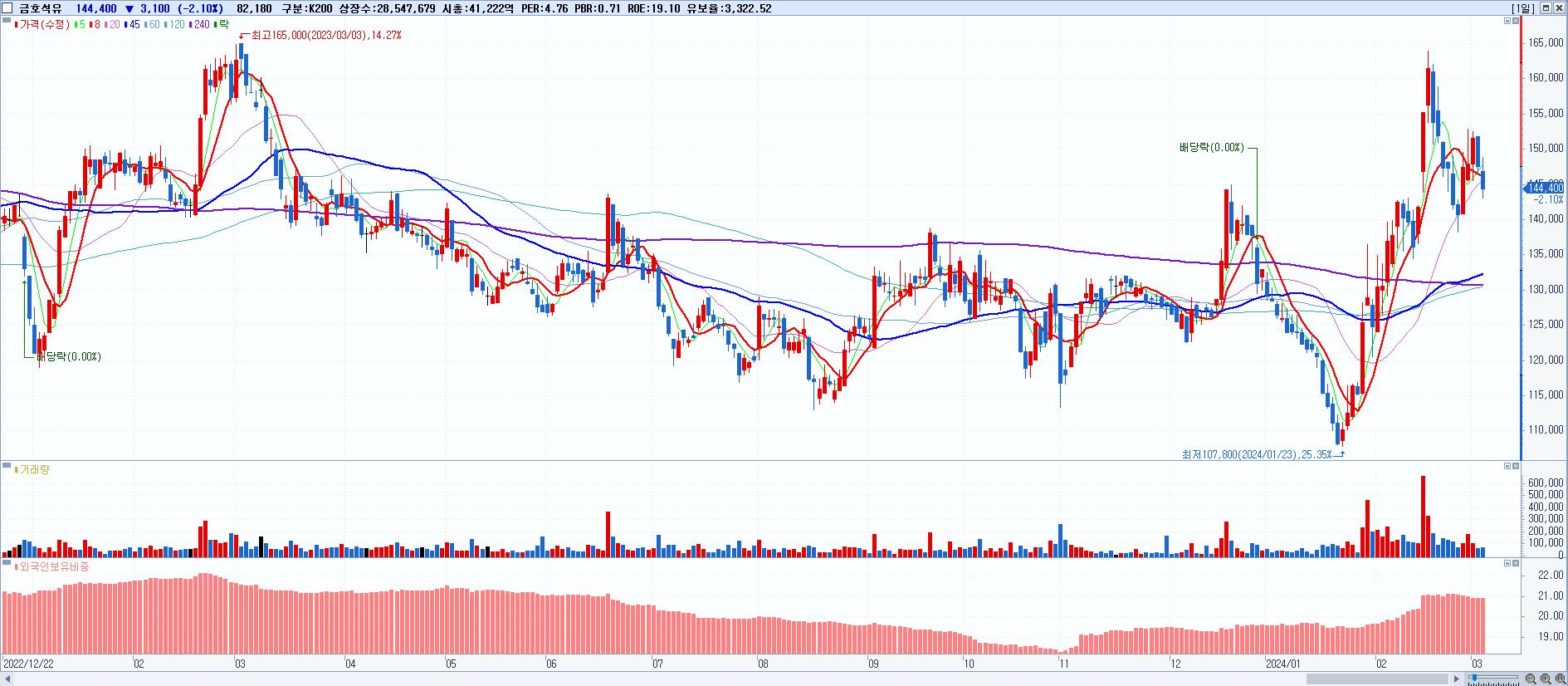The width and height of the screenshot is (1568, 686).
Task: Toggle the 60-day moving average legend
Action: click(x=153, y=25)
